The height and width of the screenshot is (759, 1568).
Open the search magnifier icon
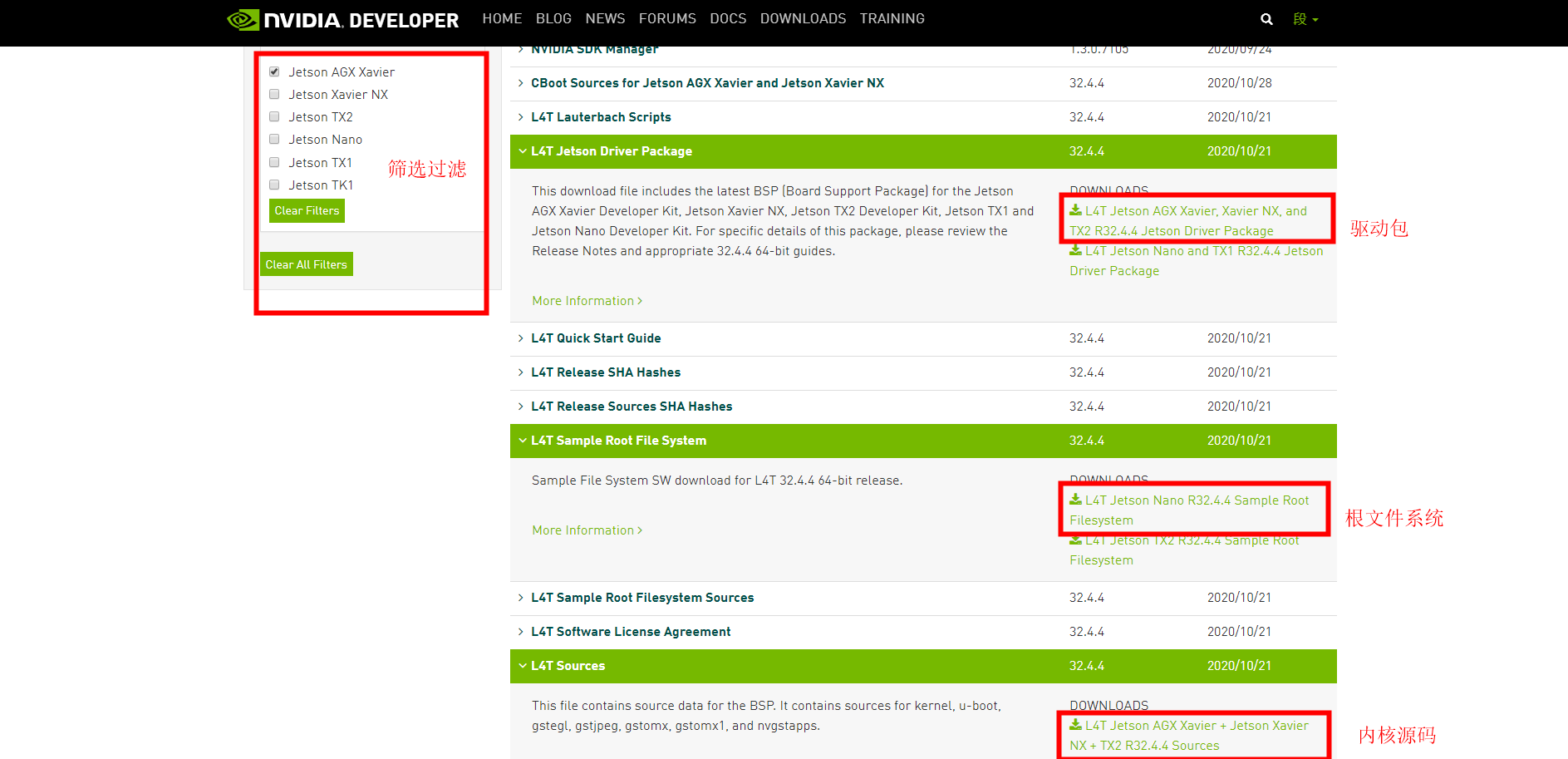pyautogui.click(x=1266, y=19)
